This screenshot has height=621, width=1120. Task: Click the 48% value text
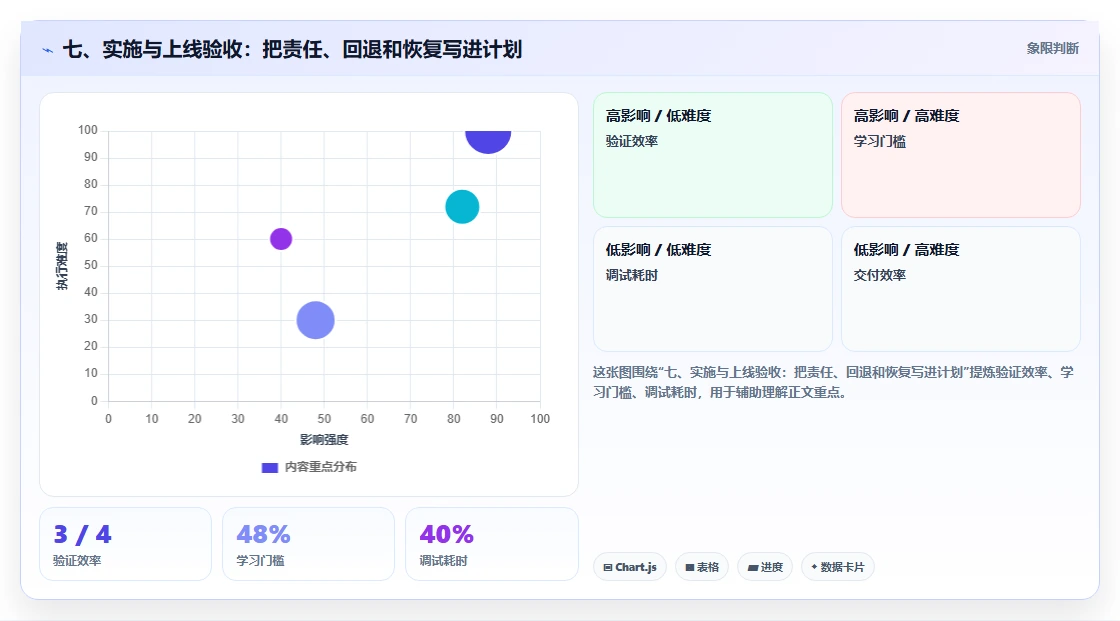click(264, 534)
